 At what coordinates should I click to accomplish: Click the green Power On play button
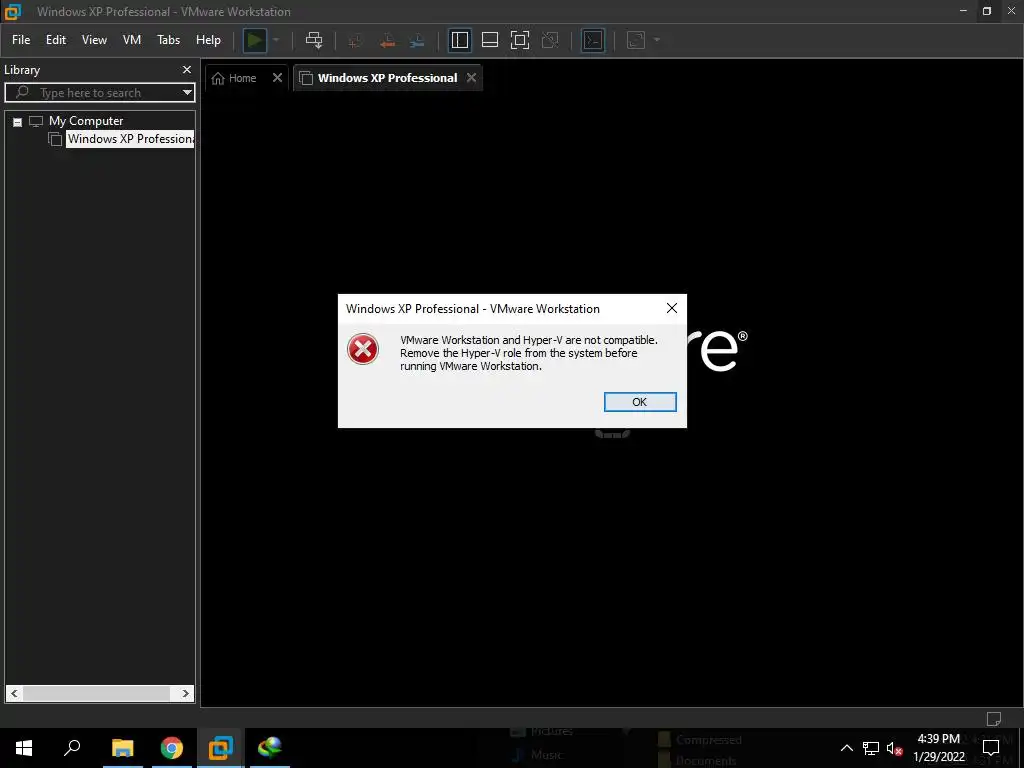pos(255,40)
